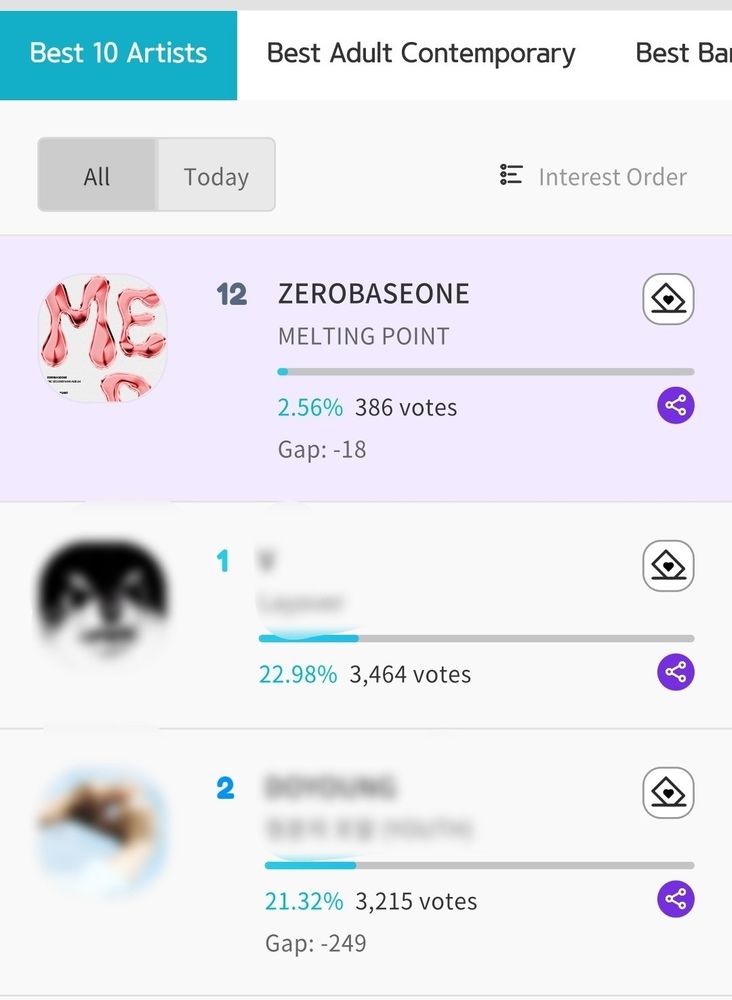Switch the filter to Today
Viewport: 732px width, 1000px height.
pyautogui.click(x=216, y=175)
